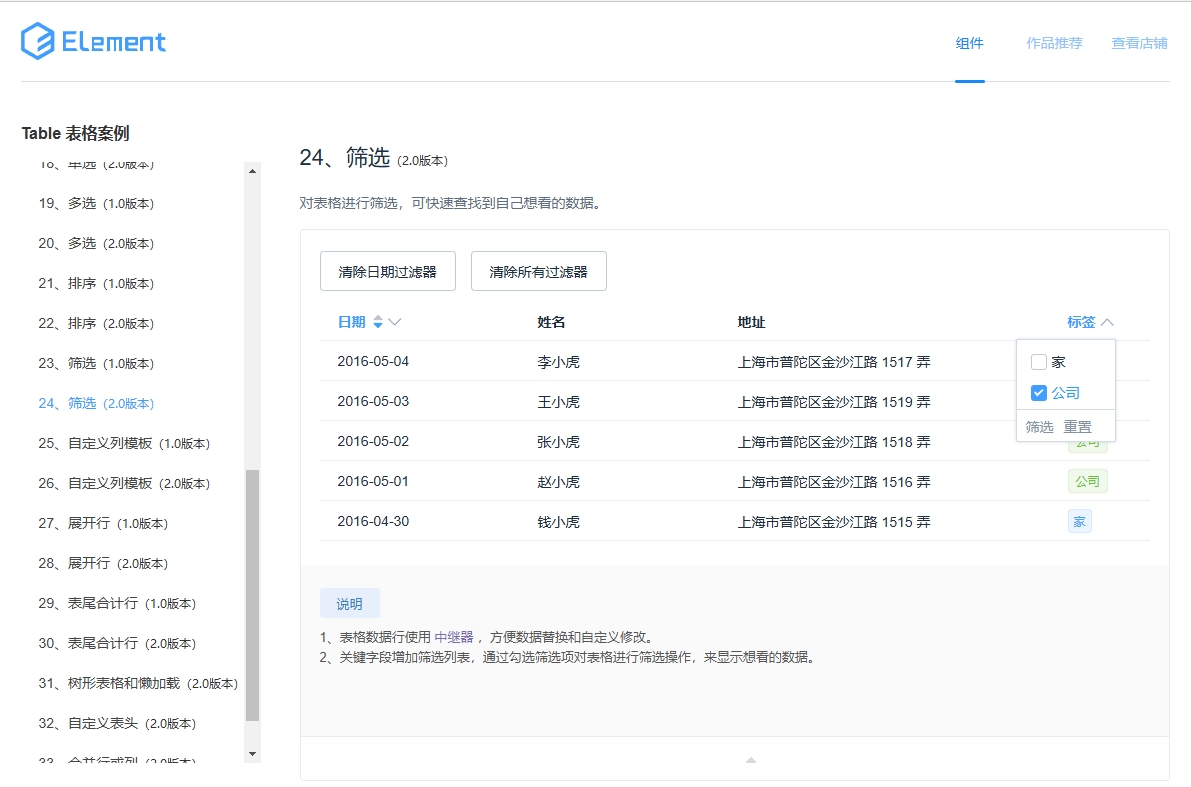The width and height of the screenshot is (1191, 787).
Task: Go to the 查看店铺 tab
Action: (x=1139, y=43)
